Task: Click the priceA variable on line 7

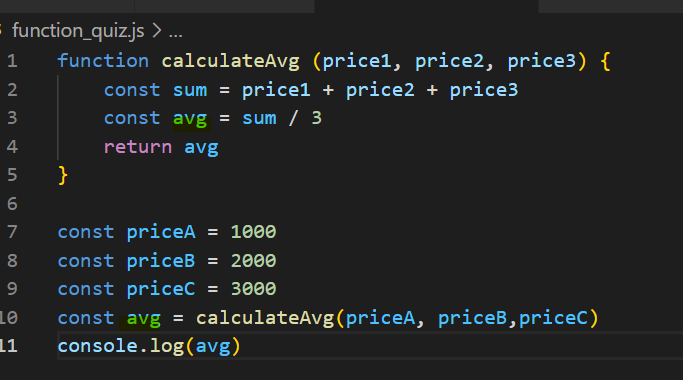Action: (161, 232)
